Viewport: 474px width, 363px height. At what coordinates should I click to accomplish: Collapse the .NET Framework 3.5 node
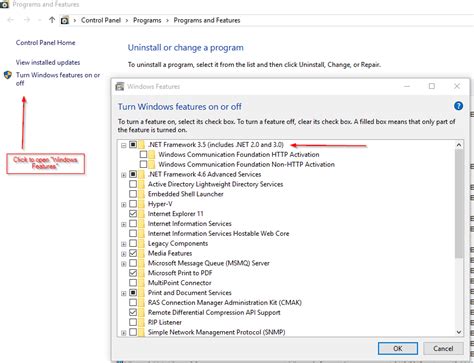point(124,145)
